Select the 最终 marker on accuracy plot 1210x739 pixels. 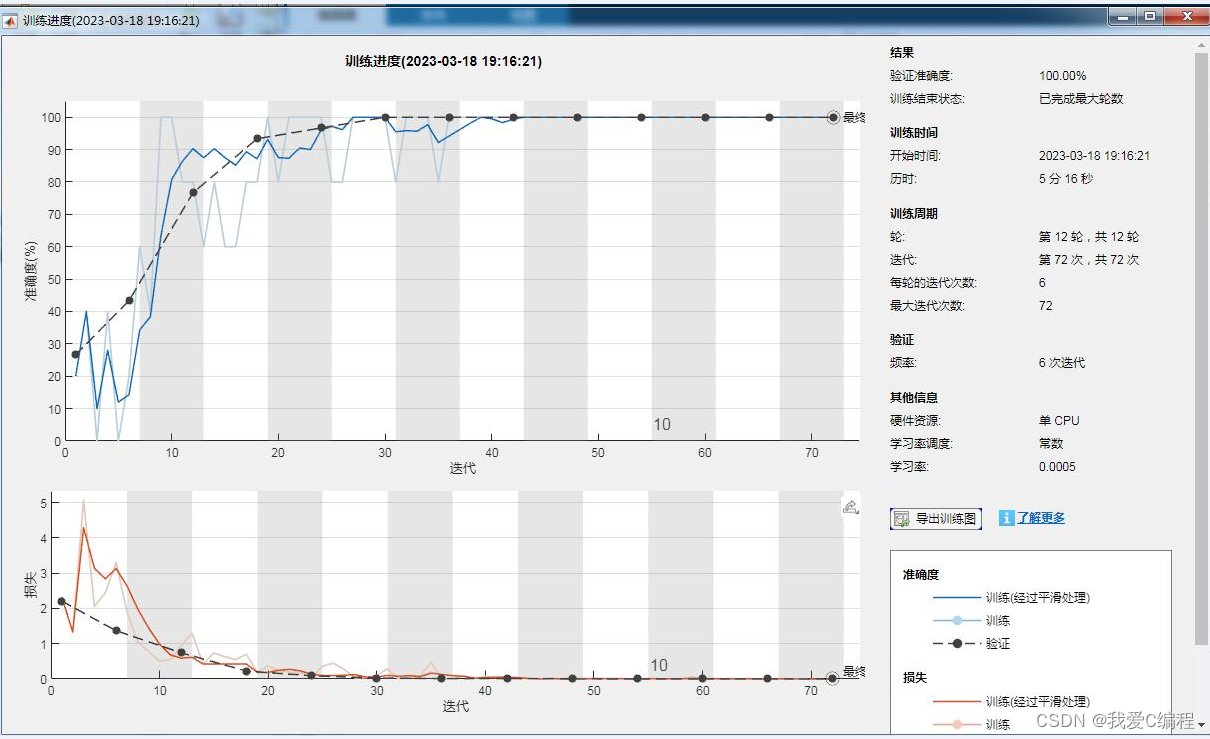(833, 117)
